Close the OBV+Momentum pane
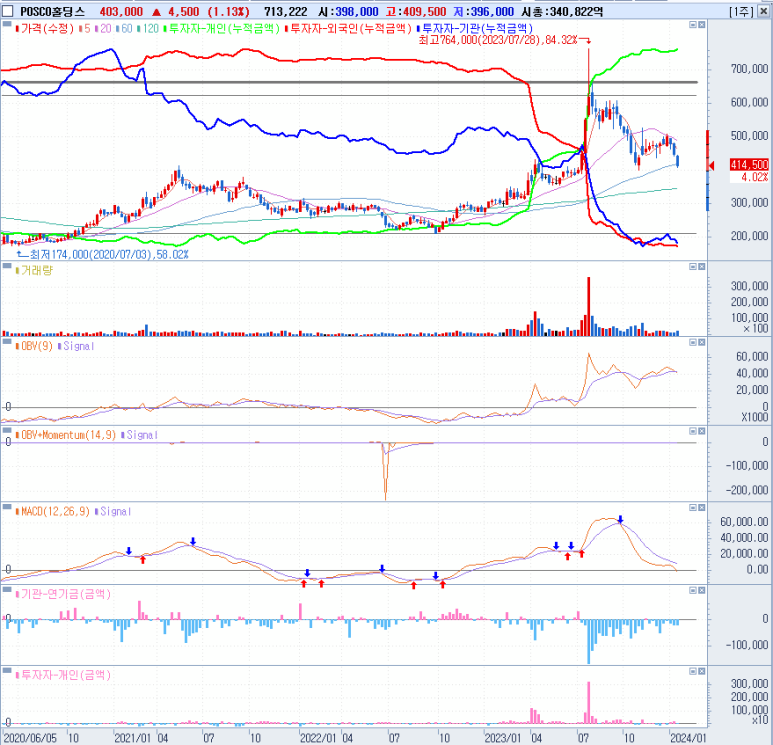The height and width of the screenshot is (745, 773). pos(702,431)
